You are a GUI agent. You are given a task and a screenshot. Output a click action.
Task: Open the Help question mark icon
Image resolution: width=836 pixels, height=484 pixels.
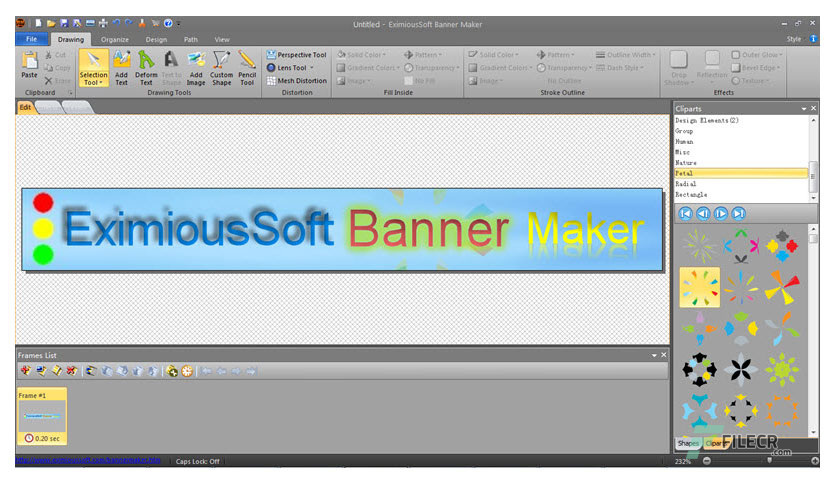click(x=168, y=23)
